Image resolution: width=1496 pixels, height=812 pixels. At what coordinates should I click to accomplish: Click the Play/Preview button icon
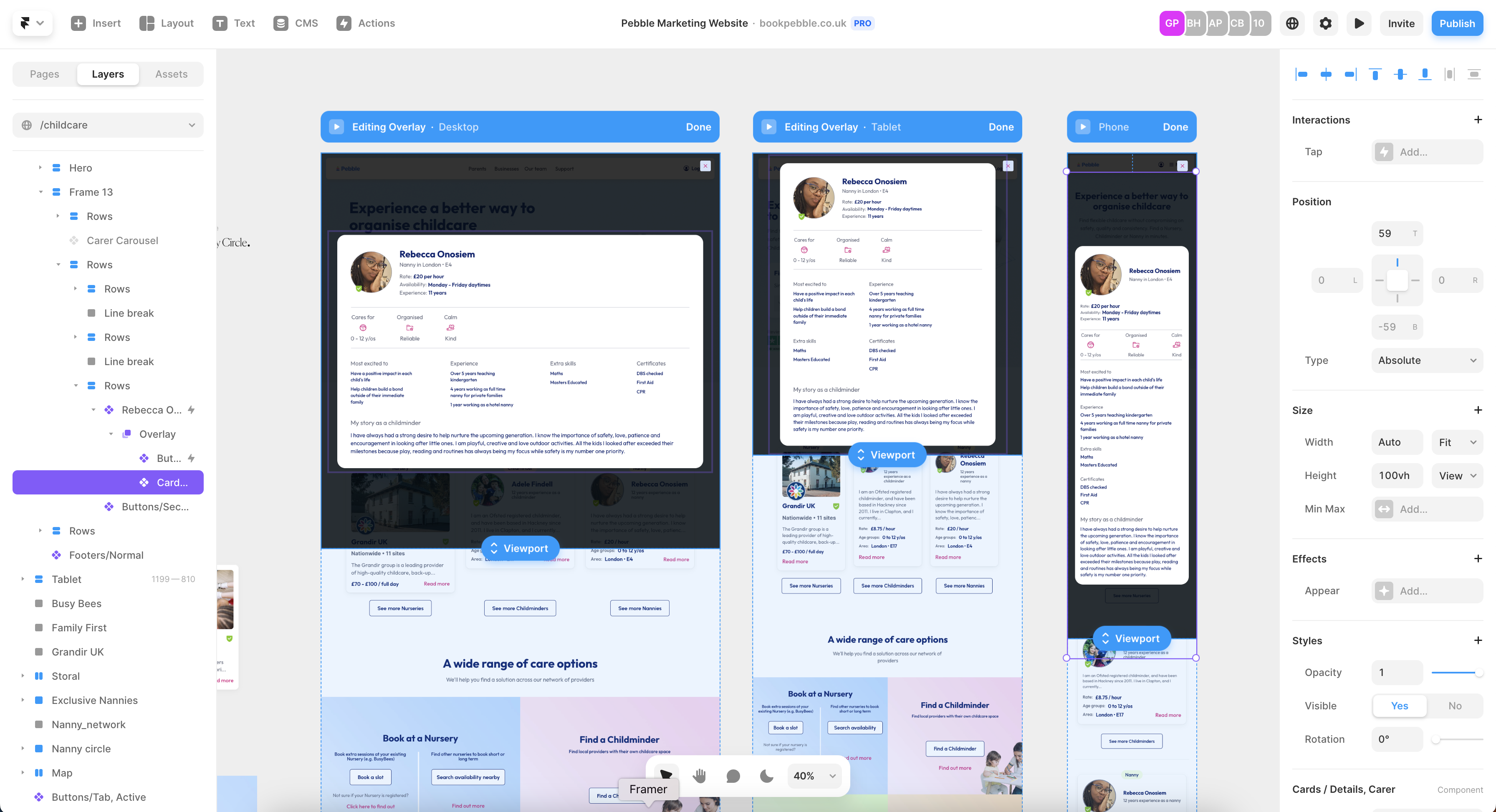1358,22
